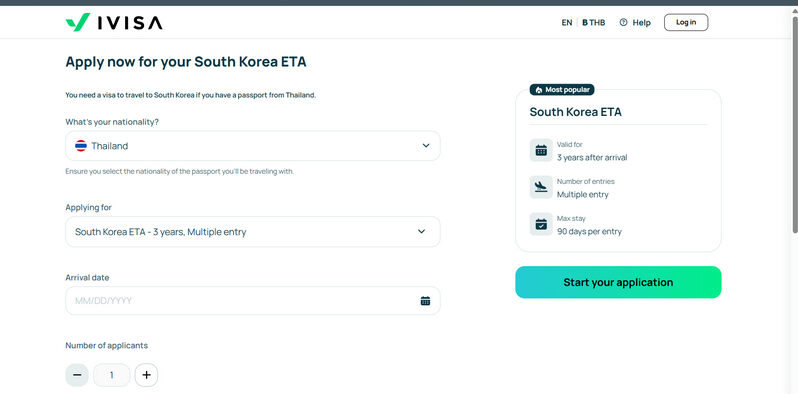Viewport: 798px width, 394px height.
Task: Change currency from THB
Action: pos(594,22)
